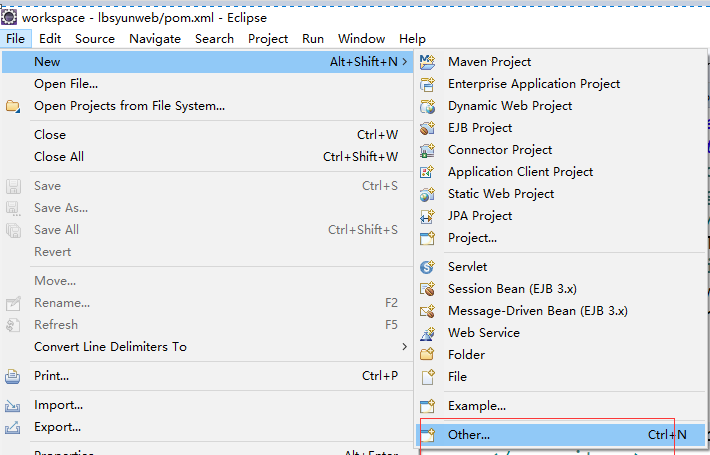Viewport: 710px width, 455px height.
Task: Click the Connector Project icon
Action: (427, 150)
